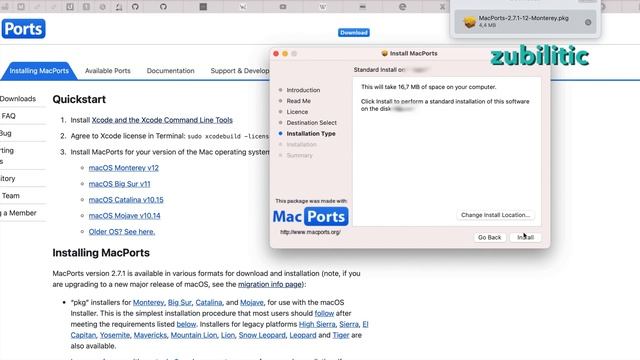Click the Install button in the installer

point(525,237)
